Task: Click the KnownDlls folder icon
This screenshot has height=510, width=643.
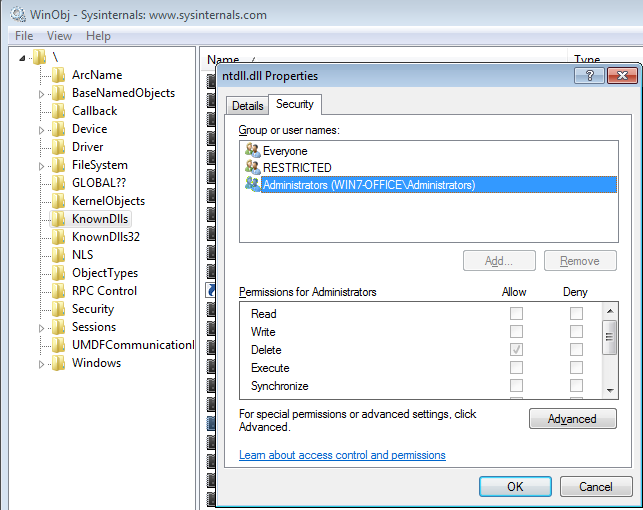Action: [58, 219]
